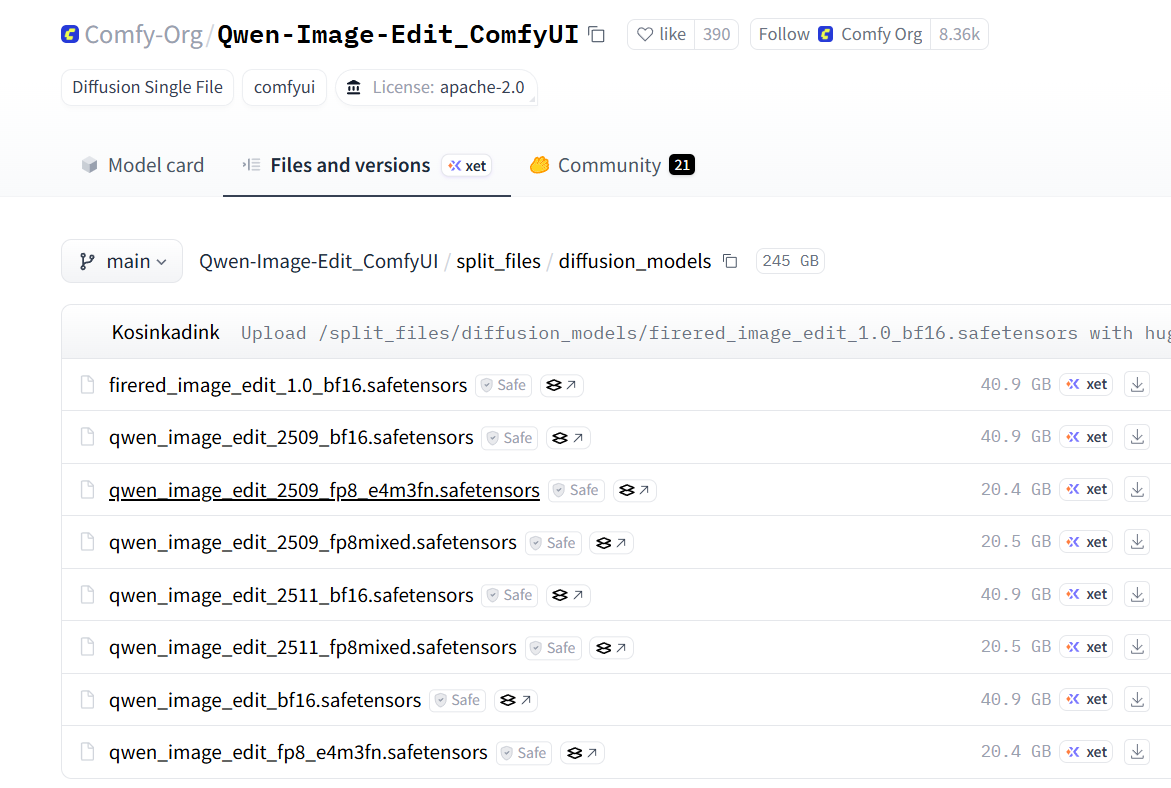Click the xet badge in Files tab
Viewport: 1171px width, 788px height.
[468, 166]
